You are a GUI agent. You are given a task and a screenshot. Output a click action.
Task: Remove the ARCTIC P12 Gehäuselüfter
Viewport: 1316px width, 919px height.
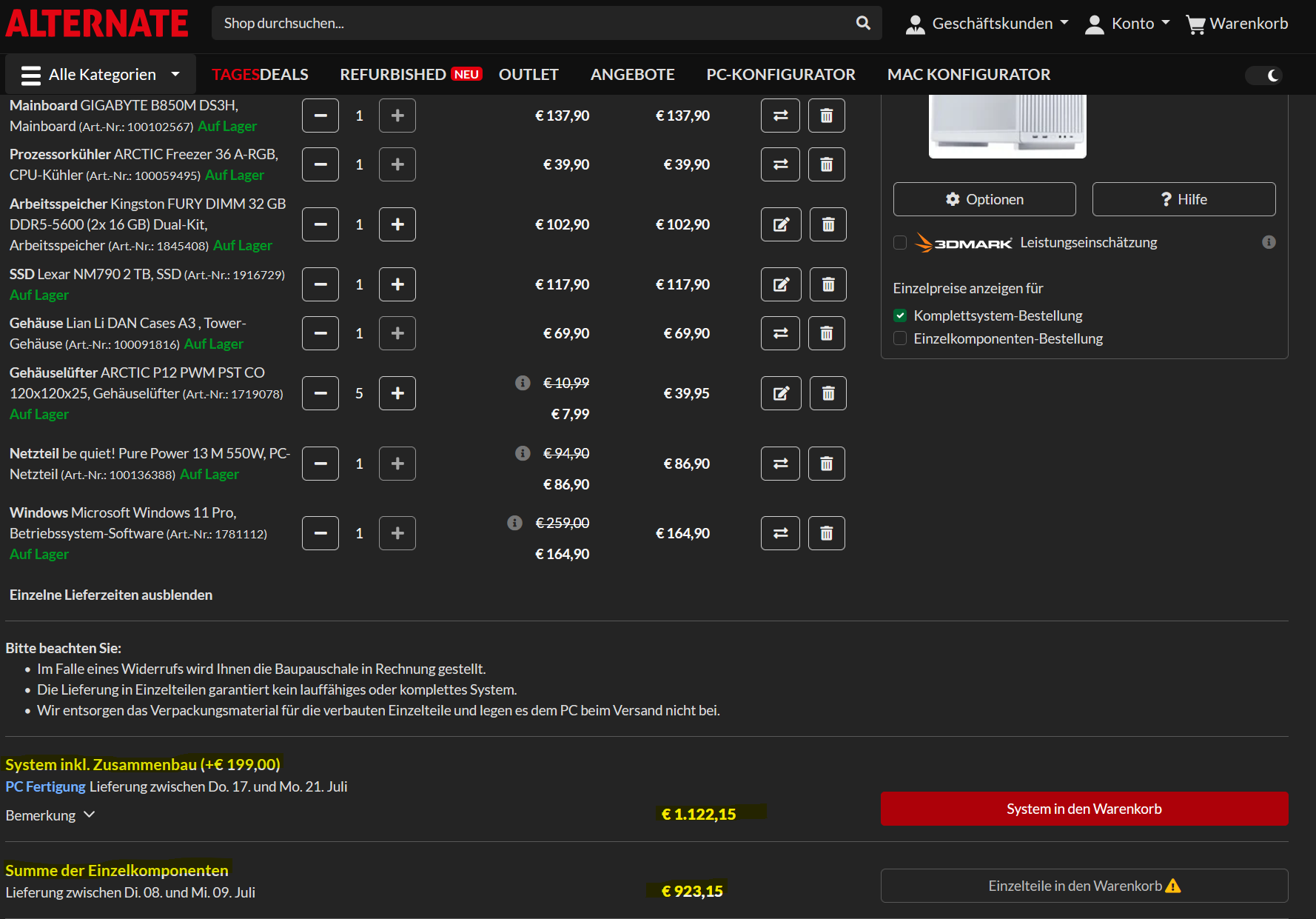(x=828, y=393)
